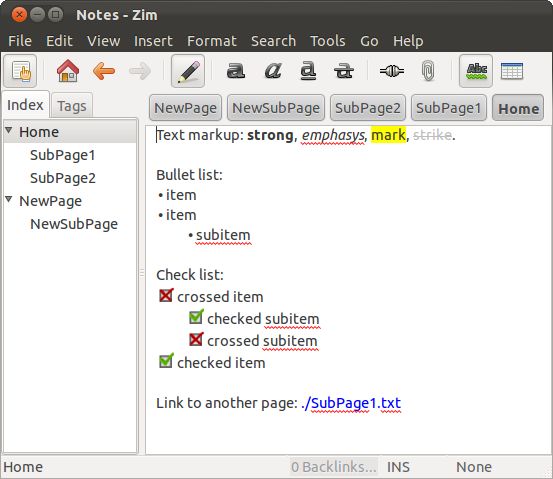Screen dimensions: 553x479
Task: Click the Bullet list: heading text
Action: [189, 175]
